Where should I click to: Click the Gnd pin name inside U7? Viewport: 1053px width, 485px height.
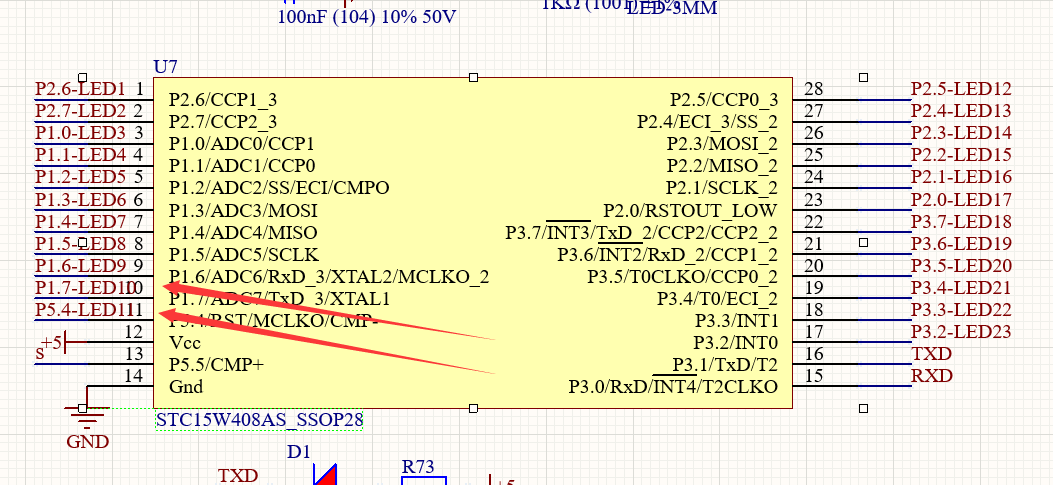click(186, 388)
